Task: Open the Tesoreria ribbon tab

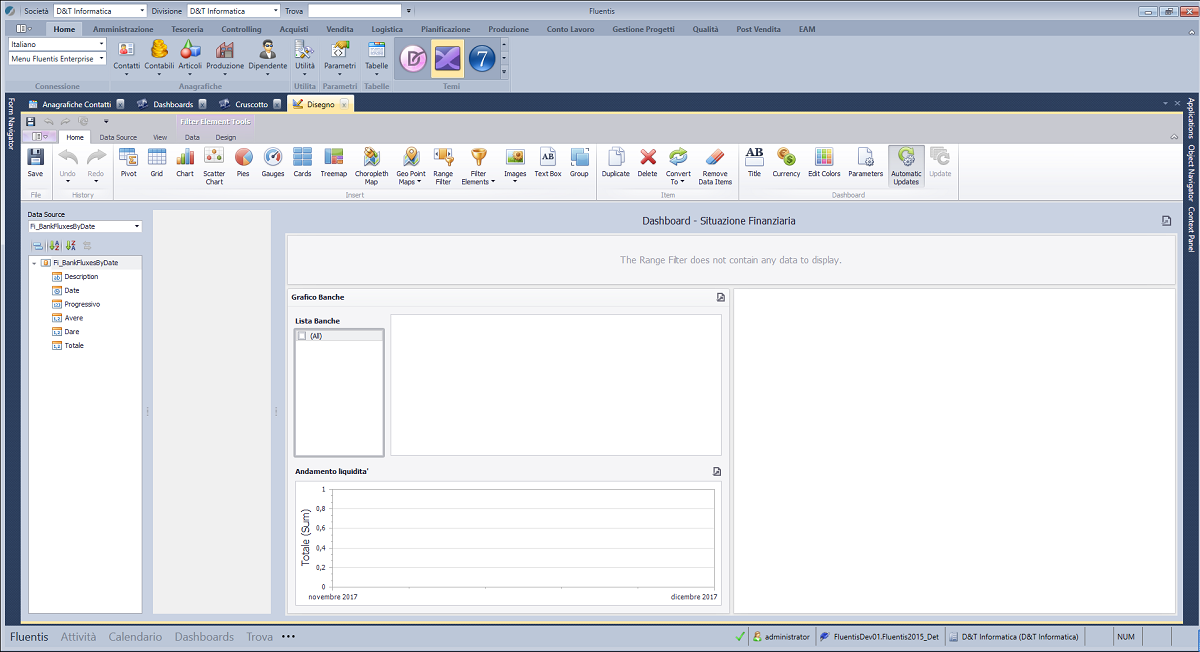Action: (x=187, y=29)
